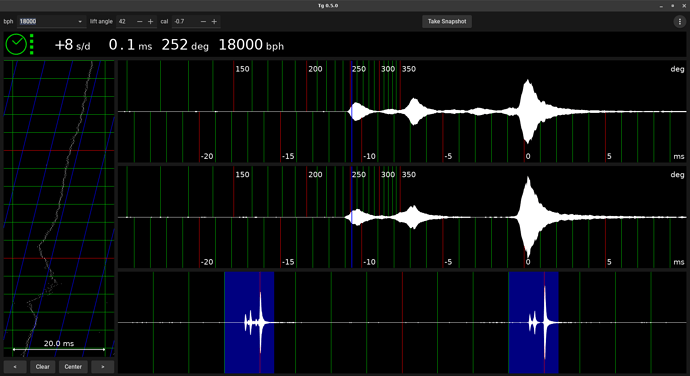Click the lift angle value field
Screen dimensions: 690x376
(x=125, y=22)
